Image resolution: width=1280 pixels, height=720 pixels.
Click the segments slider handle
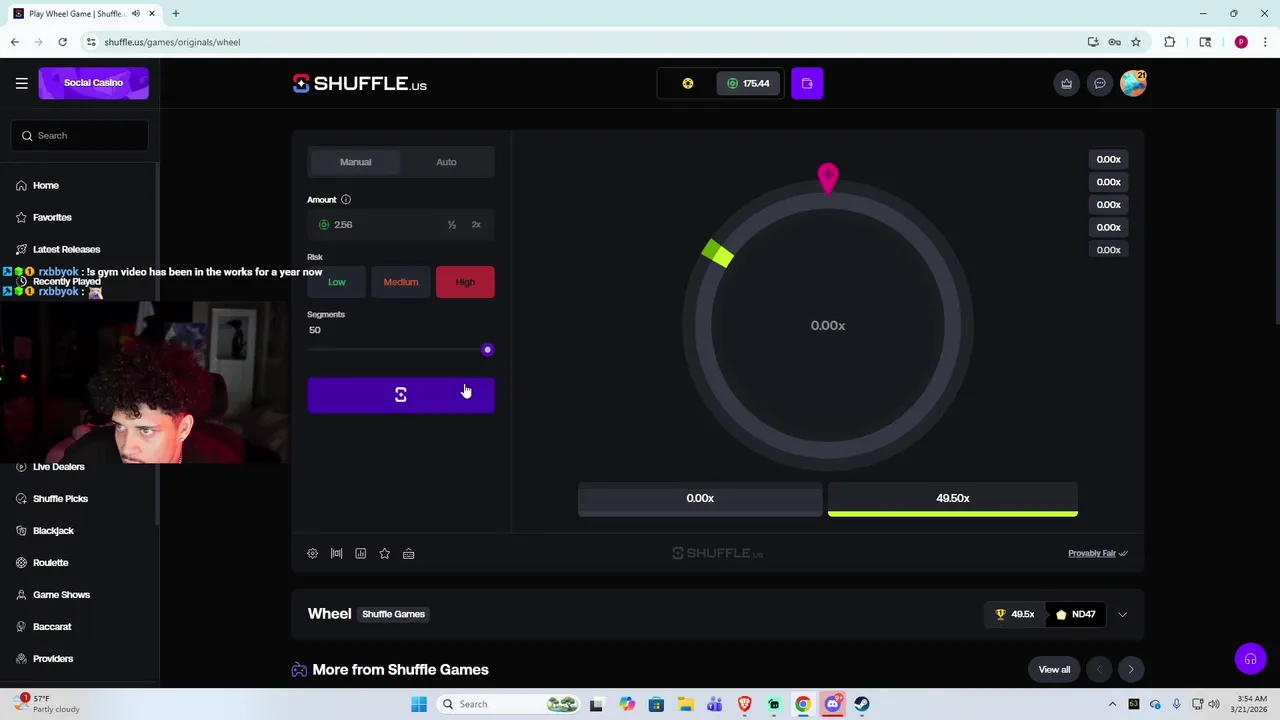[487, 350]
